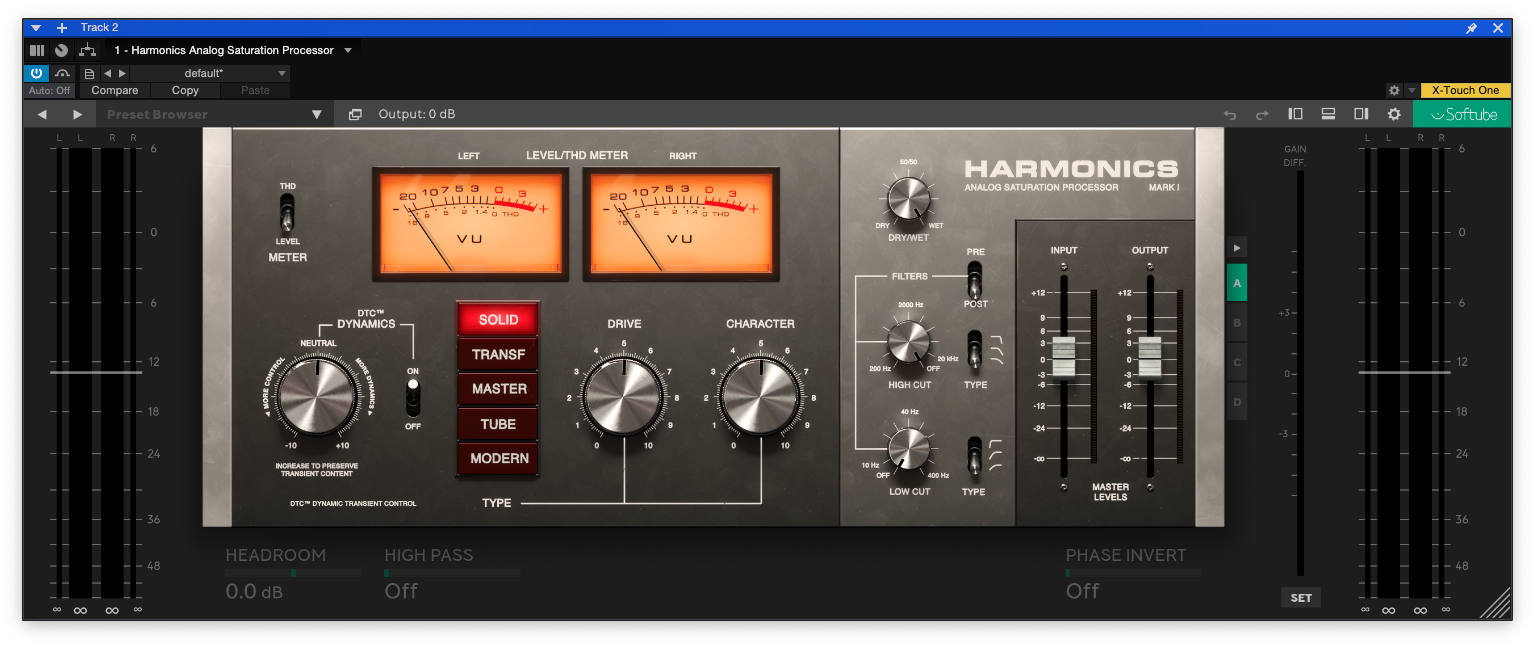Expand the Preset Browser dropdown arrow
Viewport: 1535px width, 647px height.
(x=317, y=114)
